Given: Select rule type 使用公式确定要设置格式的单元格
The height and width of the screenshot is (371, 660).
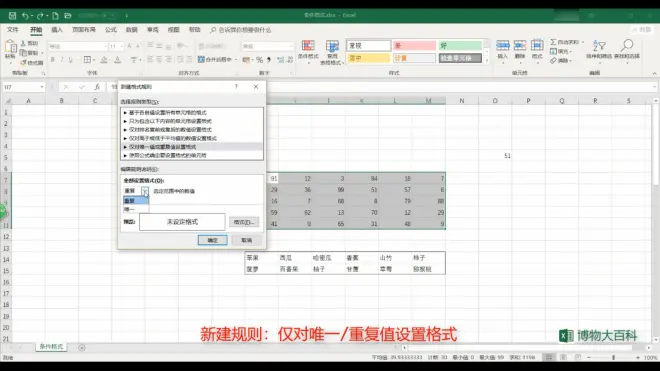Looking at the screenshot, I should [192, 155].
